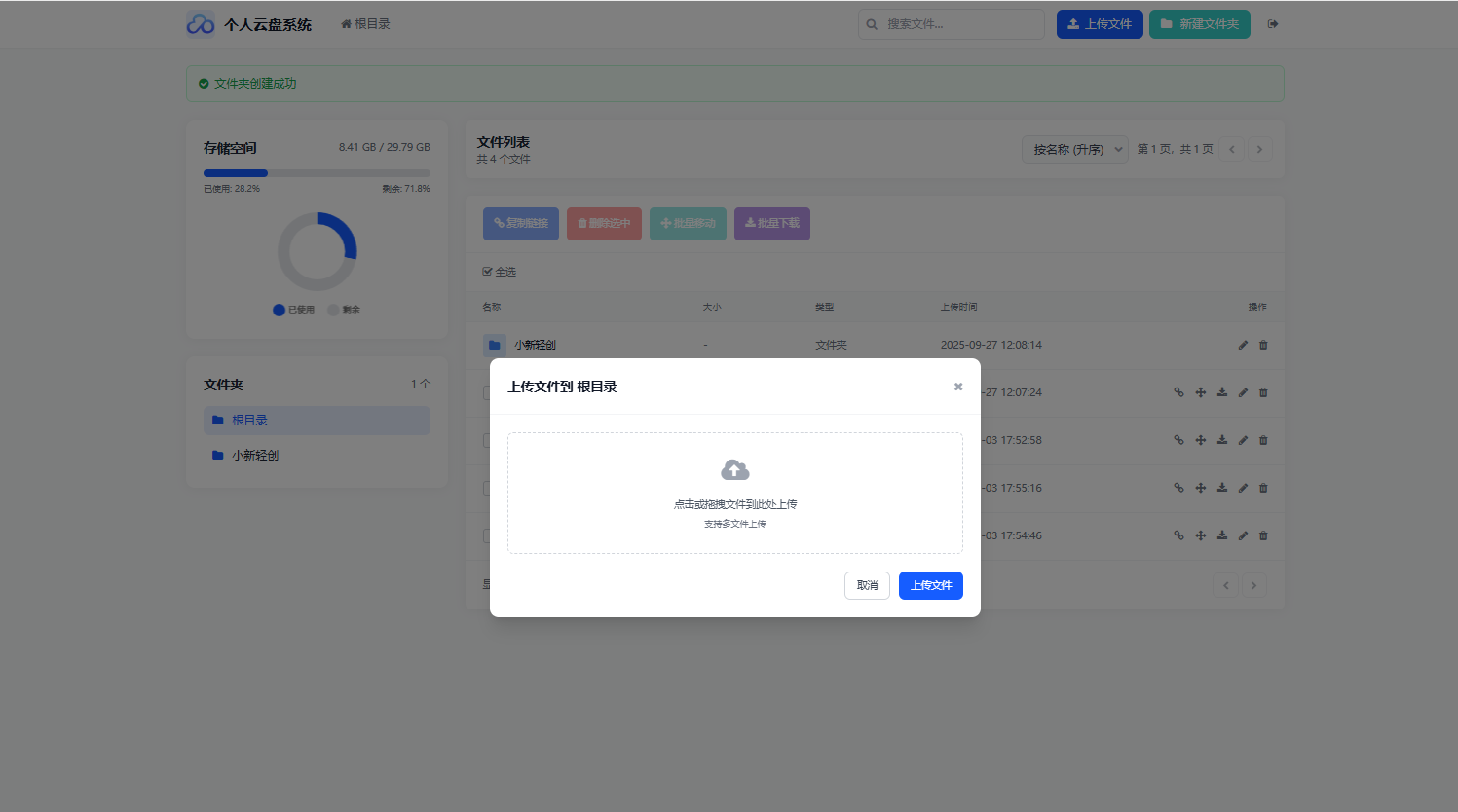1458x812 pixels.
Task: Close the upload dialog with the X
Action: (958, 387)
